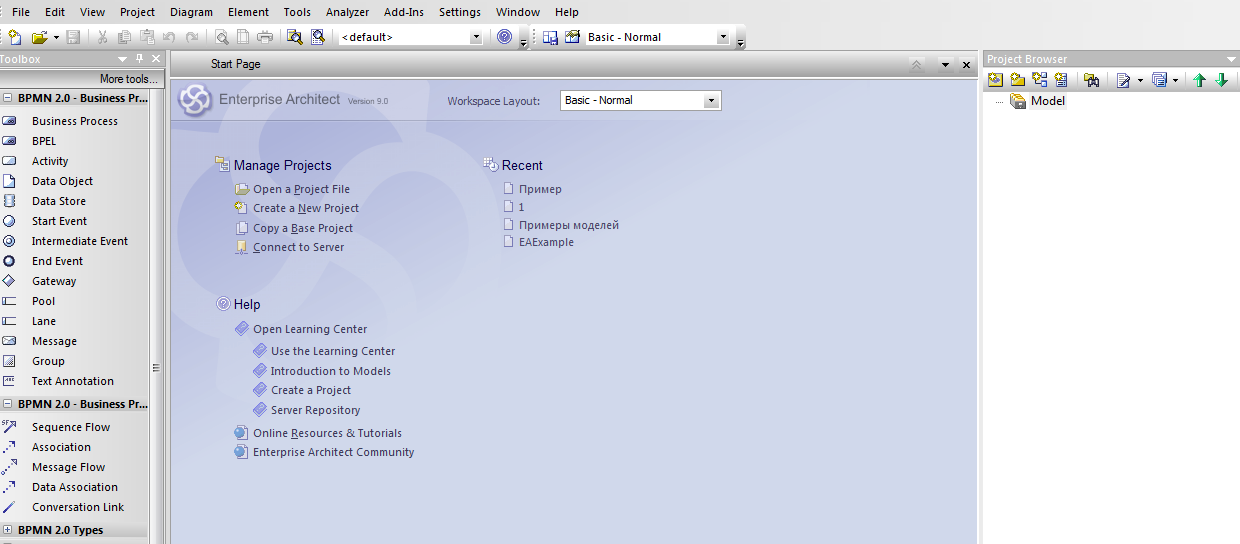
Task: Open the Start Page tab list dropdown arrow
Action: [x=945, y=64]
